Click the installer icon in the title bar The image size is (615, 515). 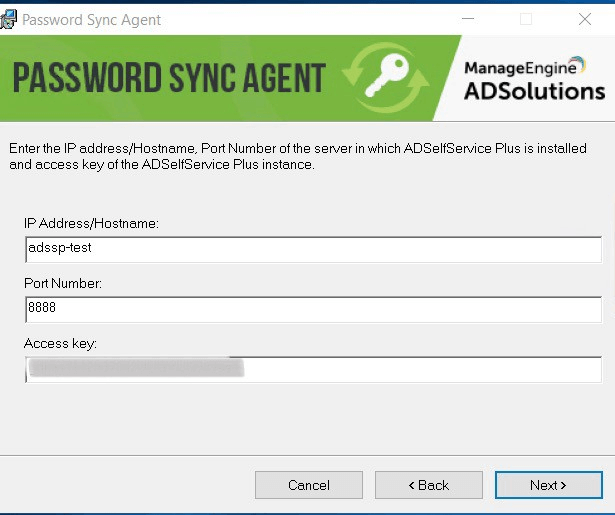pos(9,19)
